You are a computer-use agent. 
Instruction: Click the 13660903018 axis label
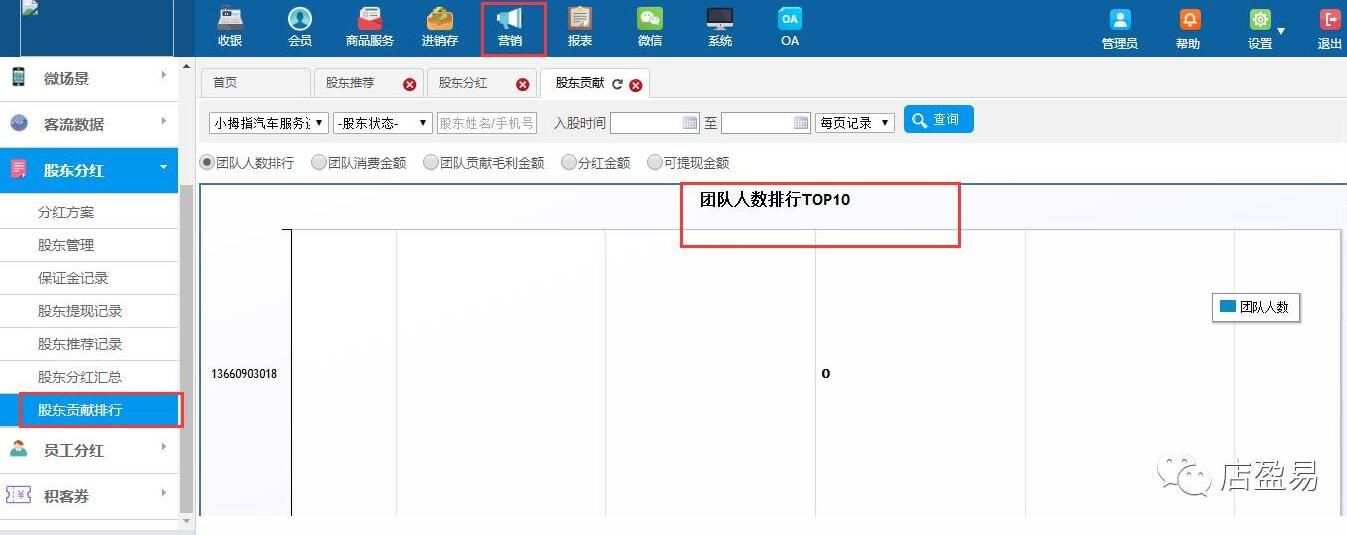[244, 374]
